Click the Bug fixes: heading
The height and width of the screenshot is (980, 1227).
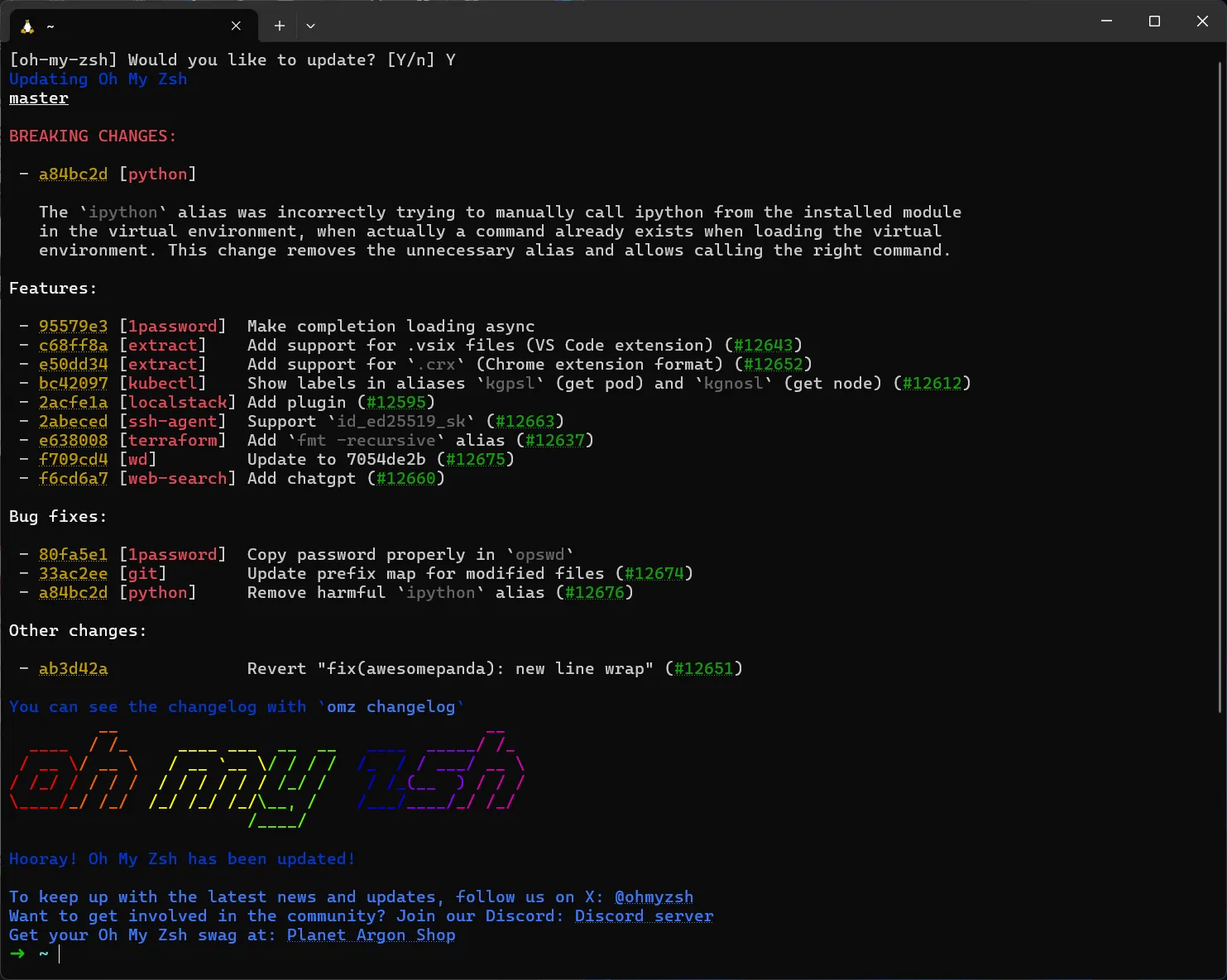(58, 516)
